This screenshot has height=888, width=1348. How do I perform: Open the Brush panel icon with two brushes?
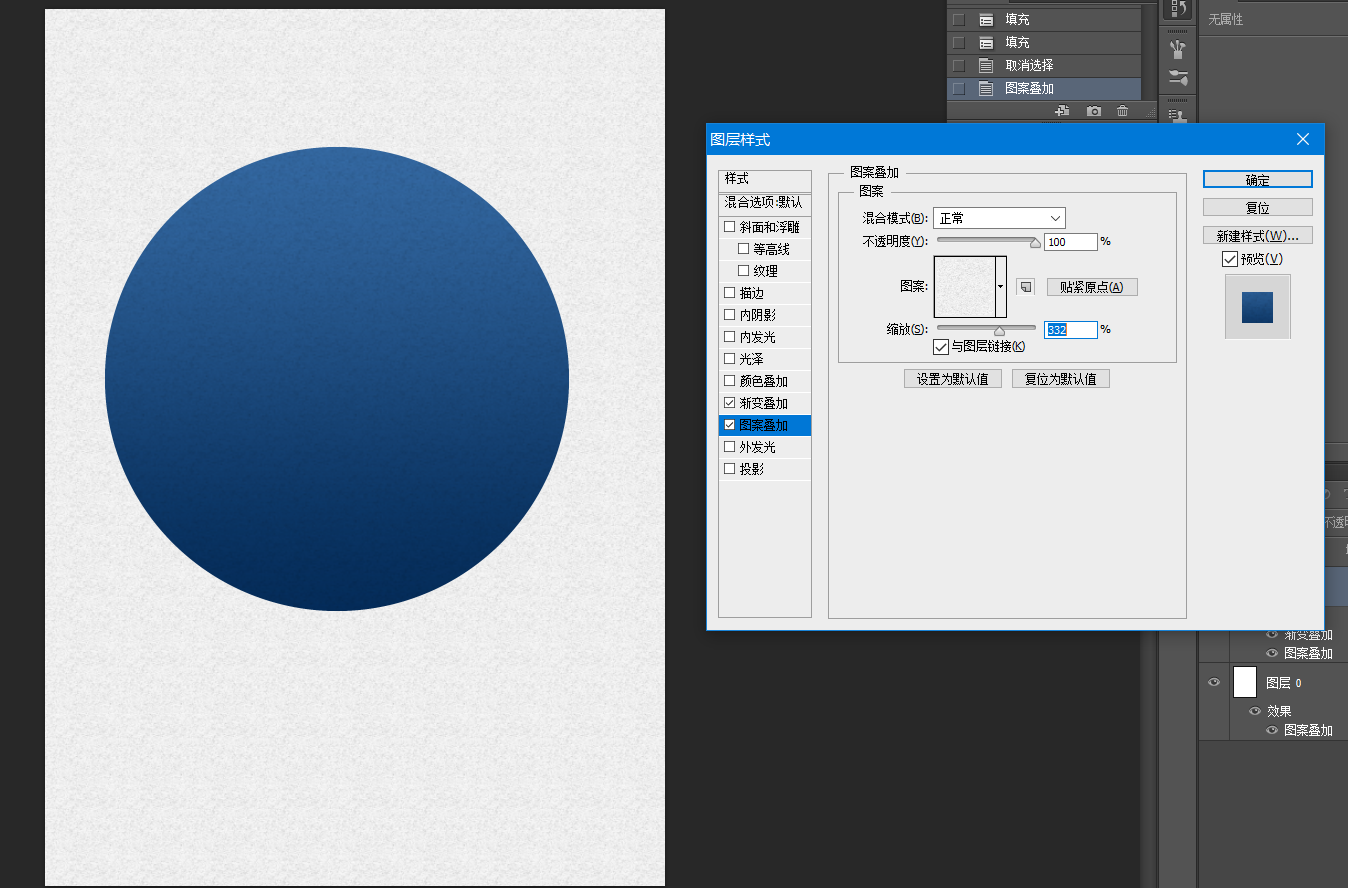coord(1179,78)
